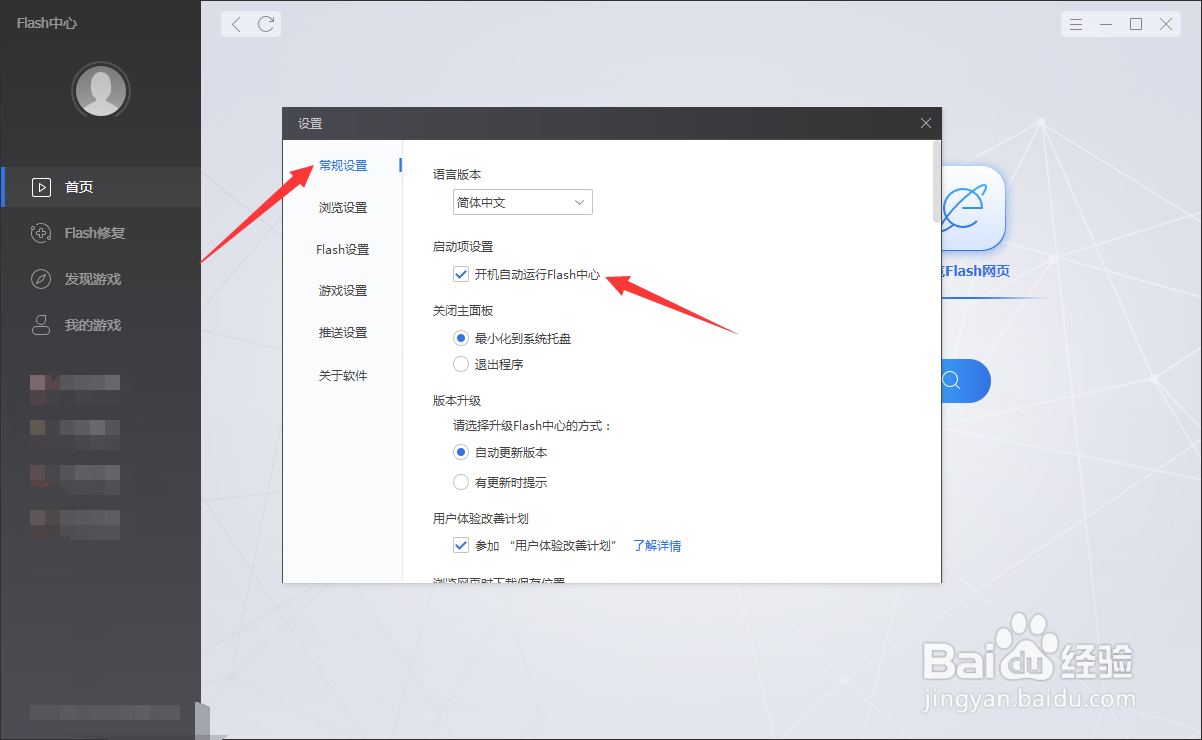
Task: Switch to Flash设置 tab
Action: (343, 249)
